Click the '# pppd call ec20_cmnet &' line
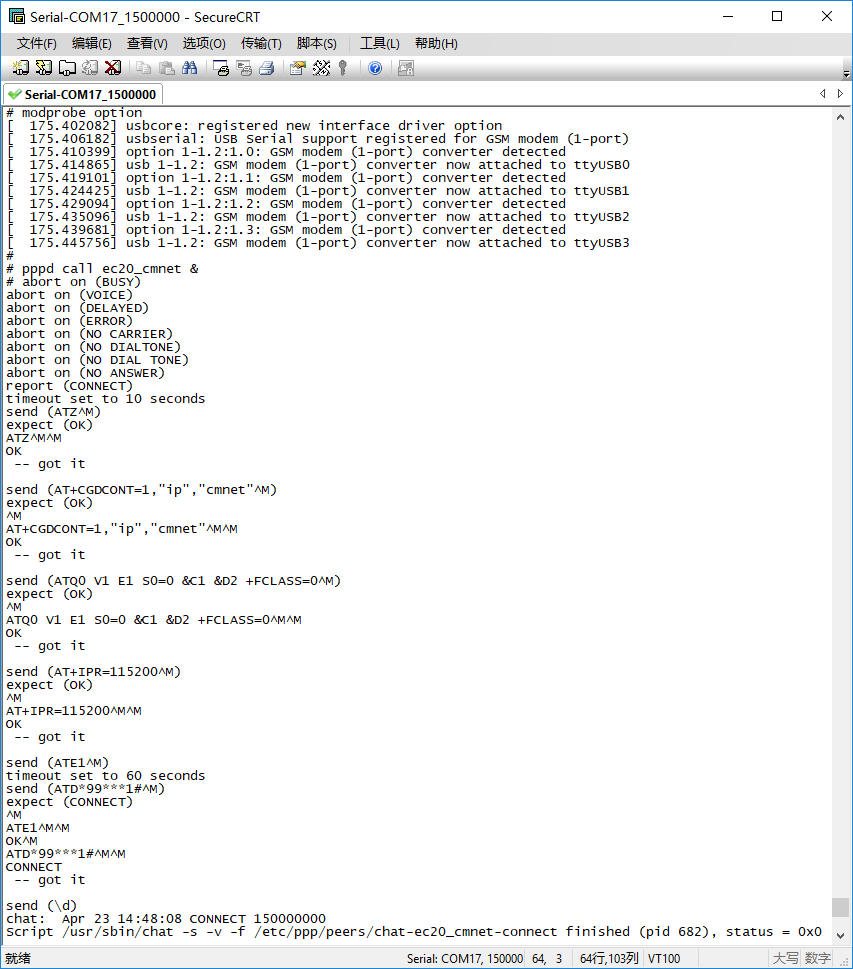This screenshot has width=853, height=969. pos(103,269)
